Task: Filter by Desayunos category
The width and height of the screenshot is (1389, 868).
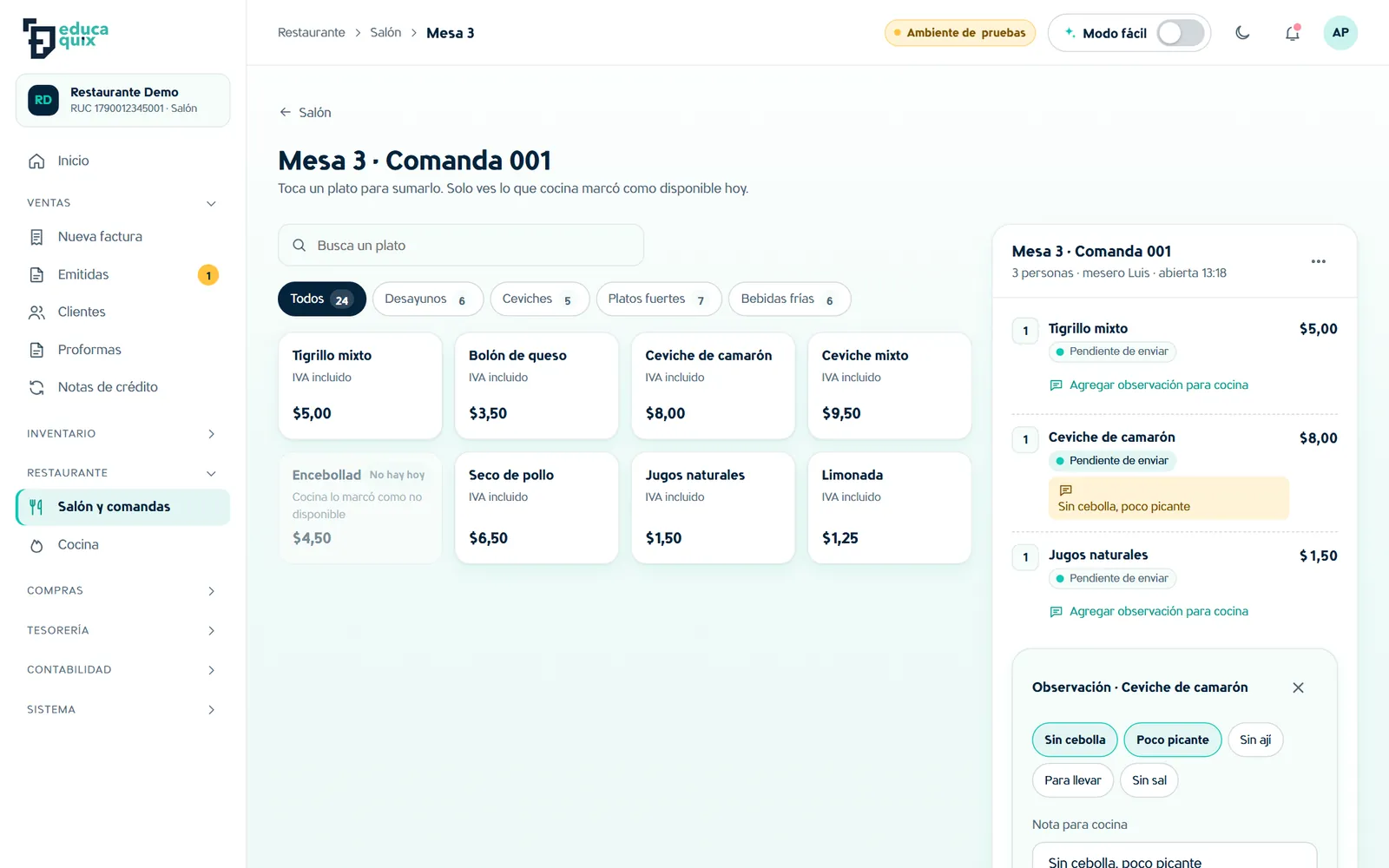Action: pyautogui.click(x=428, y=299)
